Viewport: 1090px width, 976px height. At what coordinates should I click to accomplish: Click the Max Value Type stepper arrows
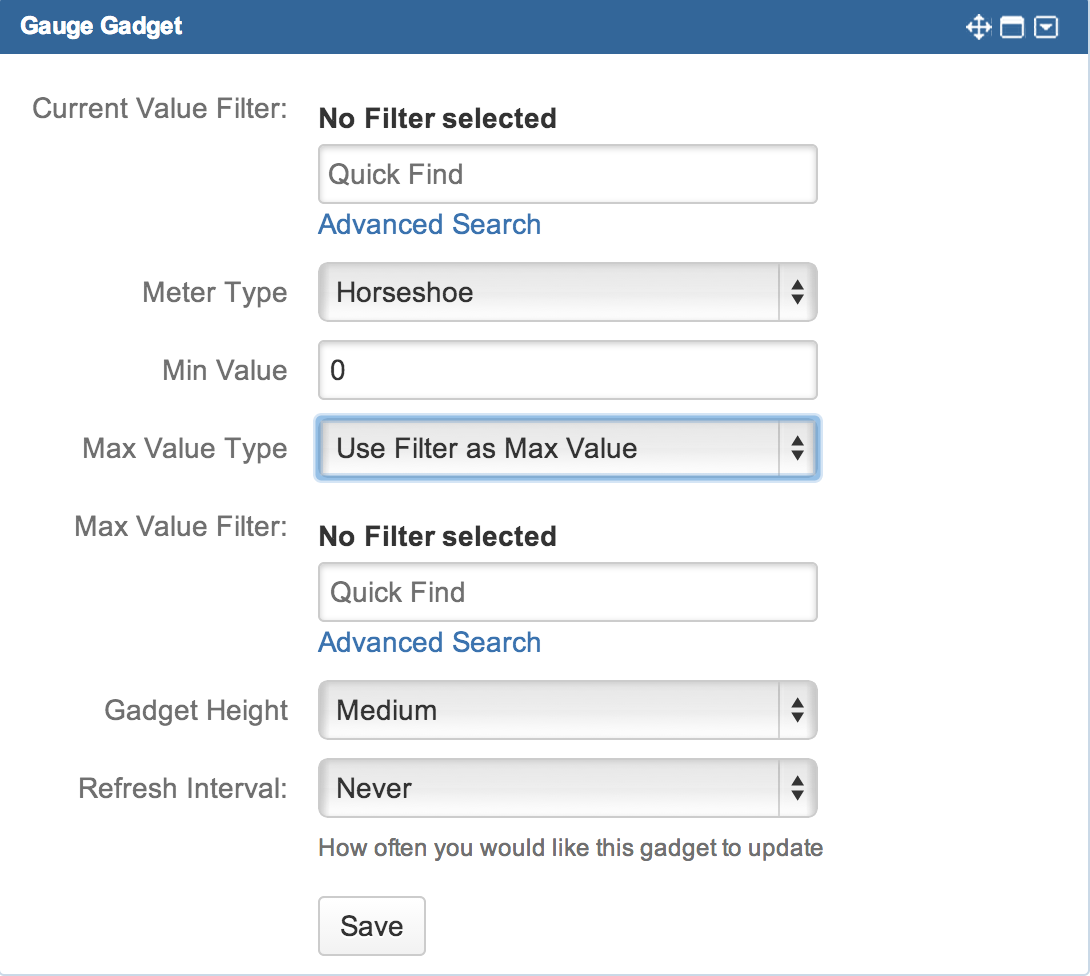tap(797, 448)
